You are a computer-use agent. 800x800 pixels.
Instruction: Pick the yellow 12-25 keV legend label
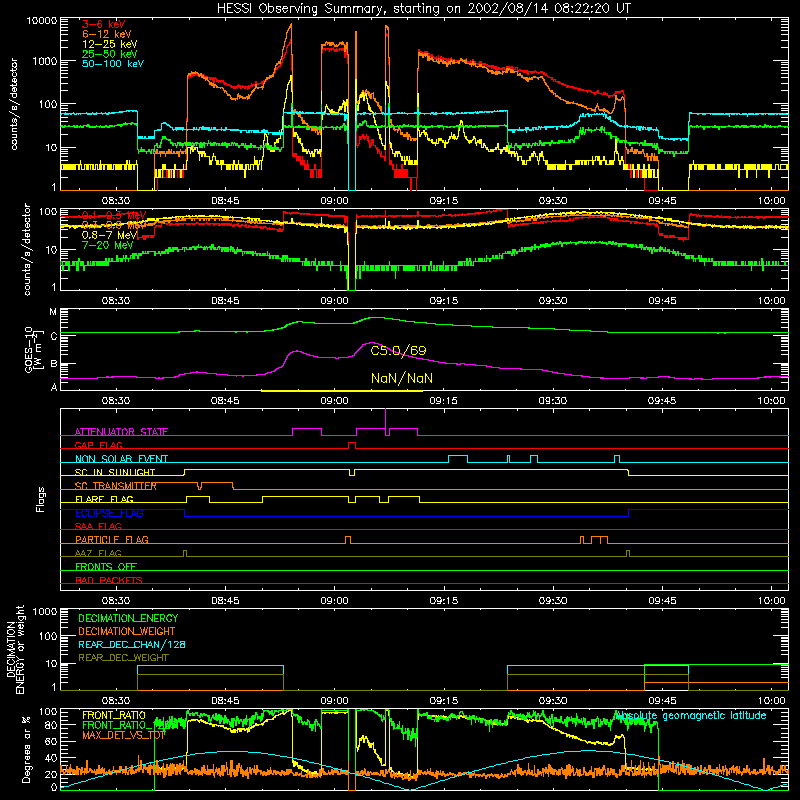110,44
